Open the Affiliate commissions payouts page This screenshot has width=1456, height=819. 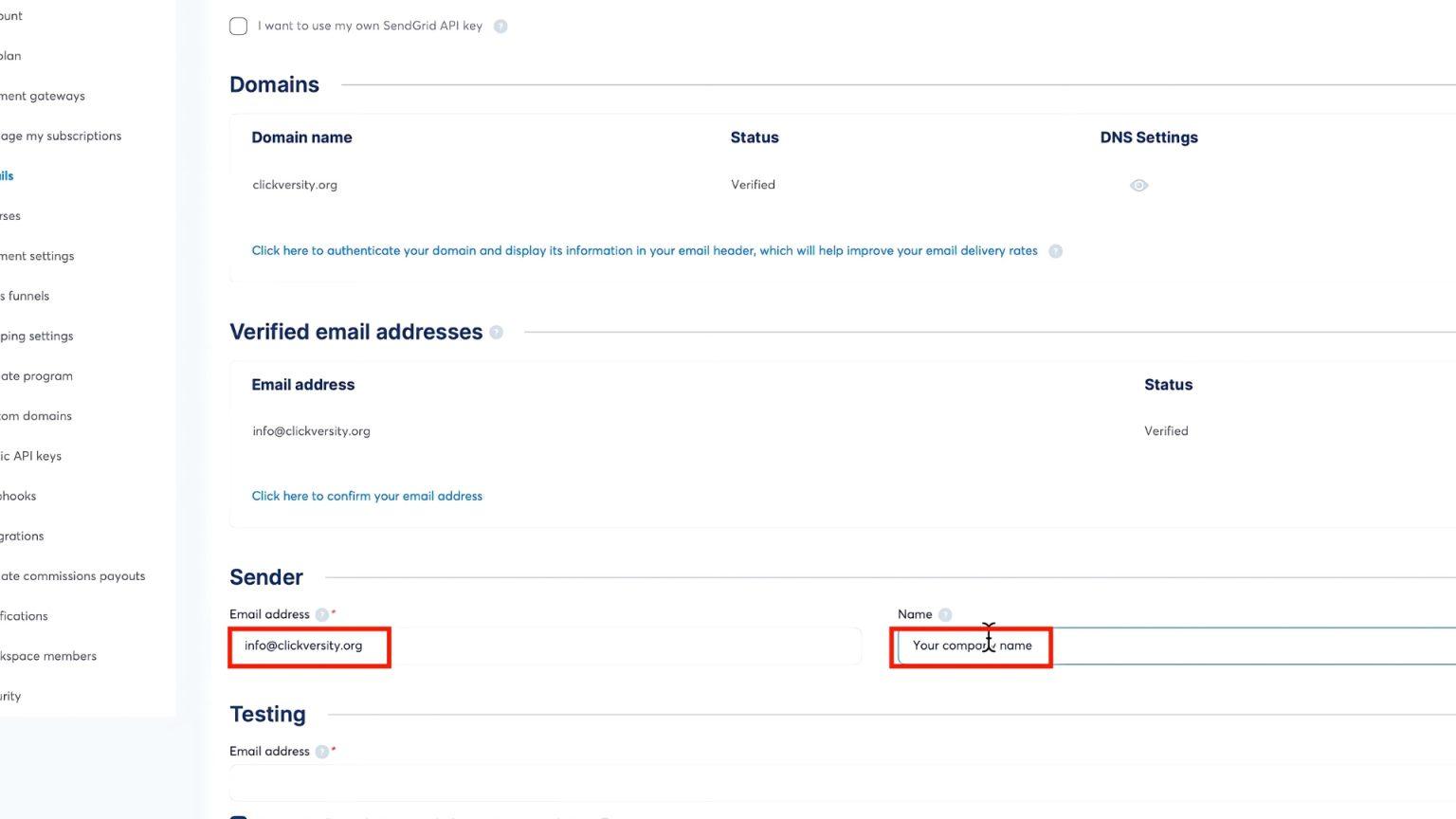[x=72, y=575]
